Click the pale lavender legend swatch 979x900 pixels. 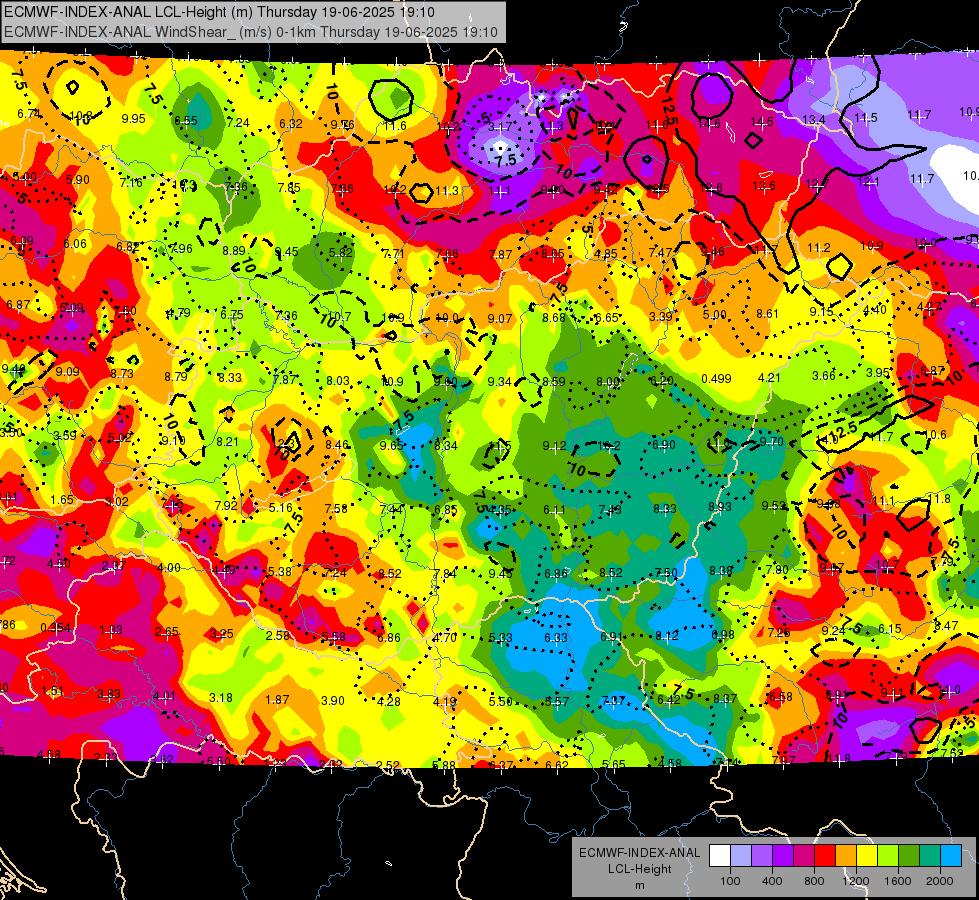pyautogui.click(x=741, y=856)
